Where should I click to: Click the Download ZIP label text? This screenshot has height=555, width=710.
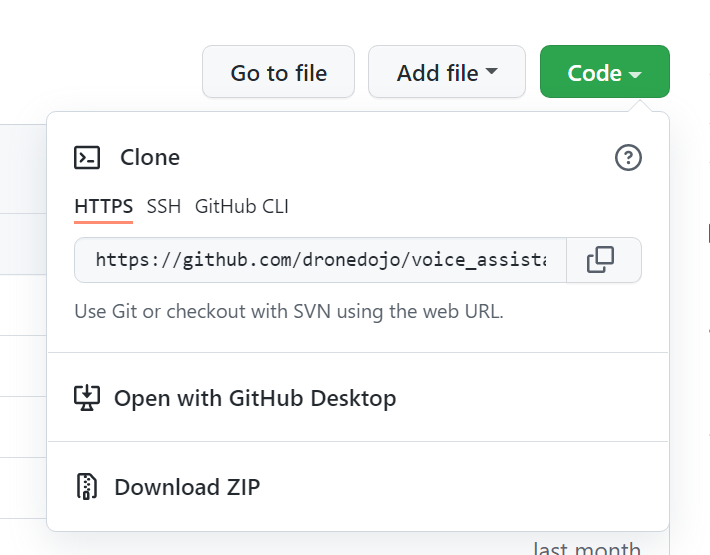[187, 487]
